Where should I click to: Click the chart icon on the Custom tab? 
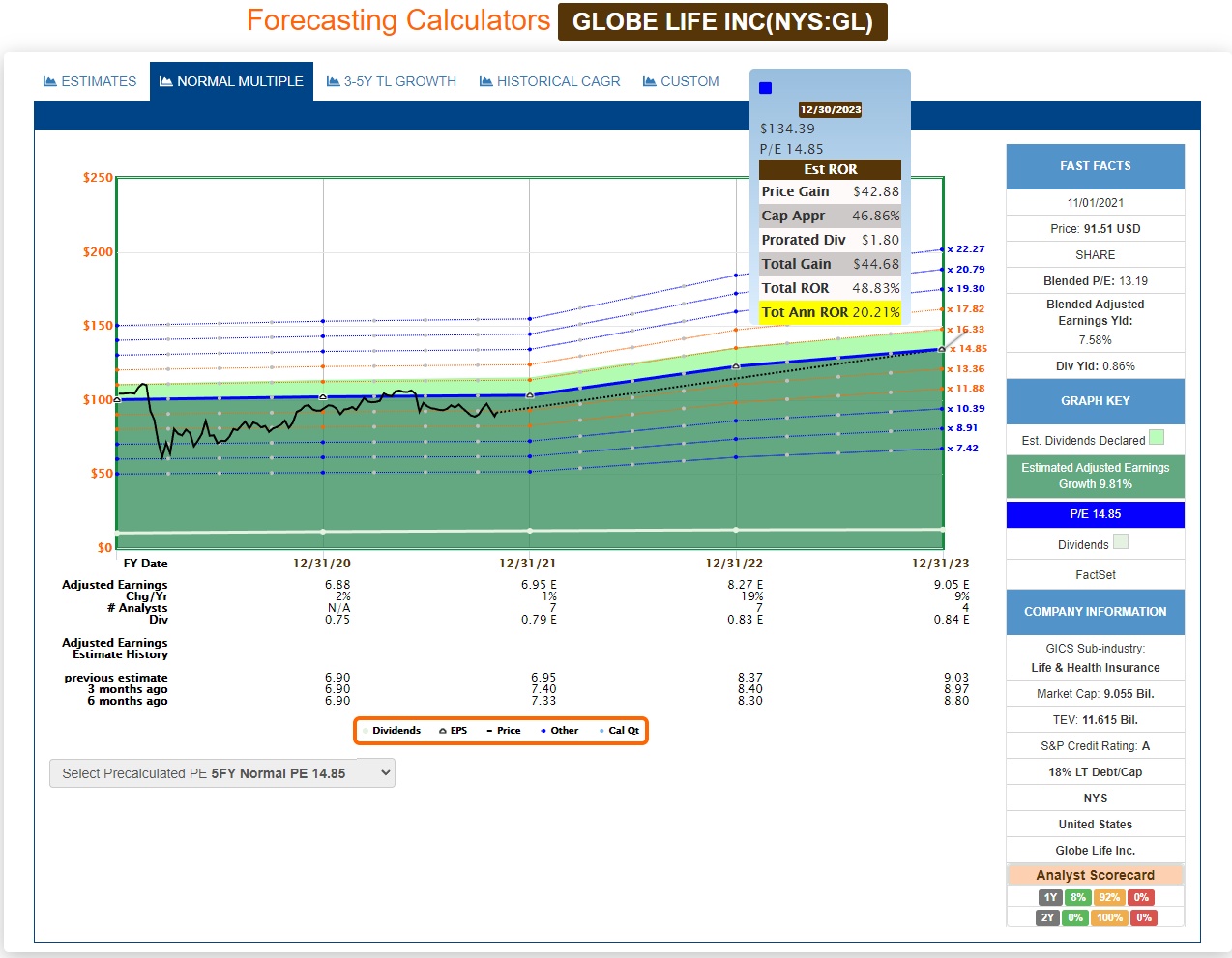coord(650,82)
